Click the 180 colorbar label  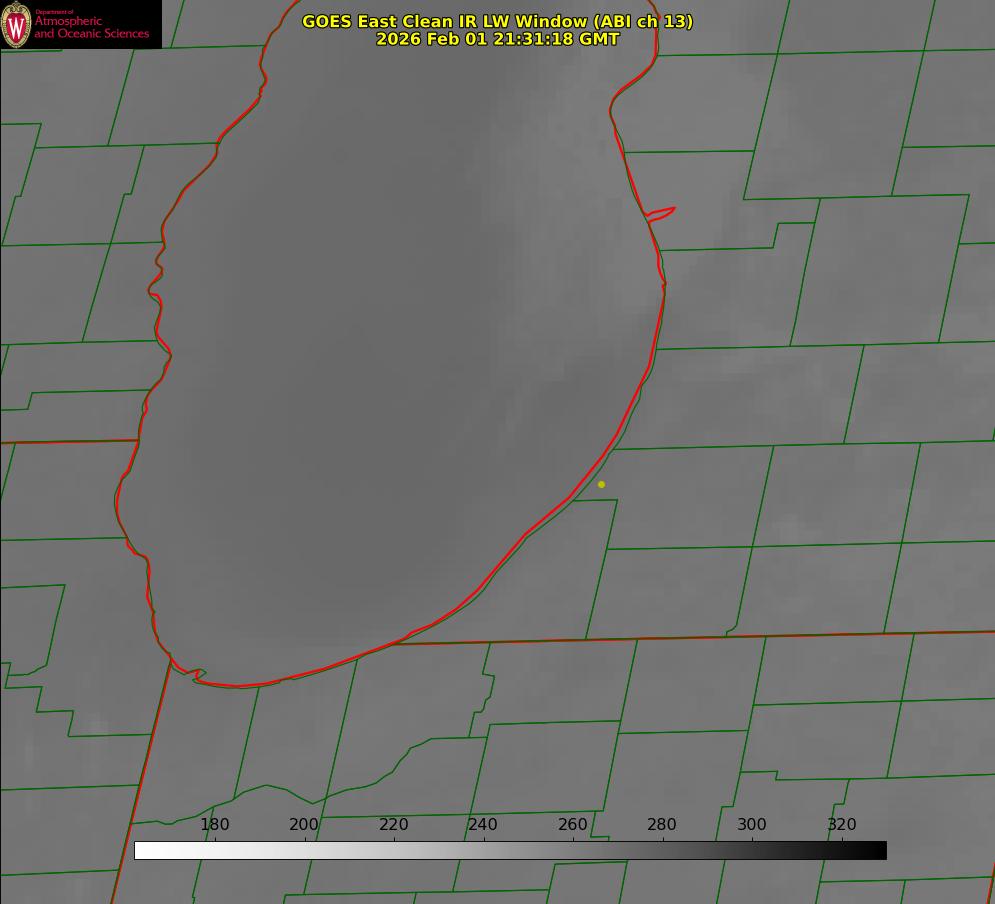click(214, 824)
